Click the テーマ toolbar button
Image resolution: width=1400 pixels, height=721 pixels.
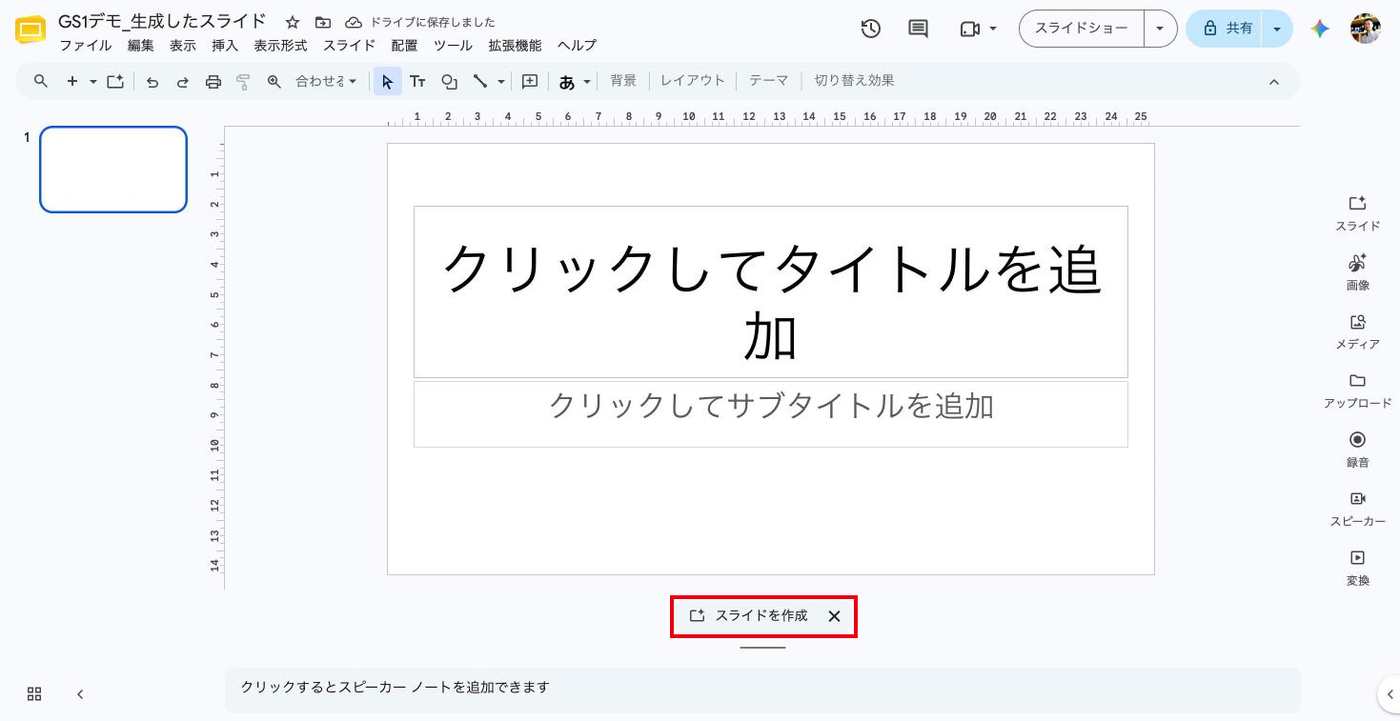[x=769, y=81]
